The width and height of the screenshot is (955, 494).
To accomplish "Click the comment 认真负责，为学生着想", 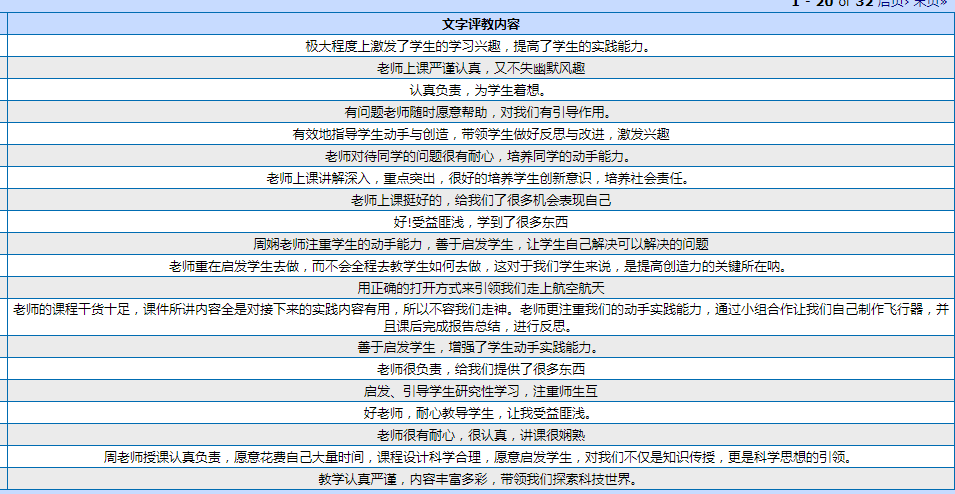I will pos(480,90).
